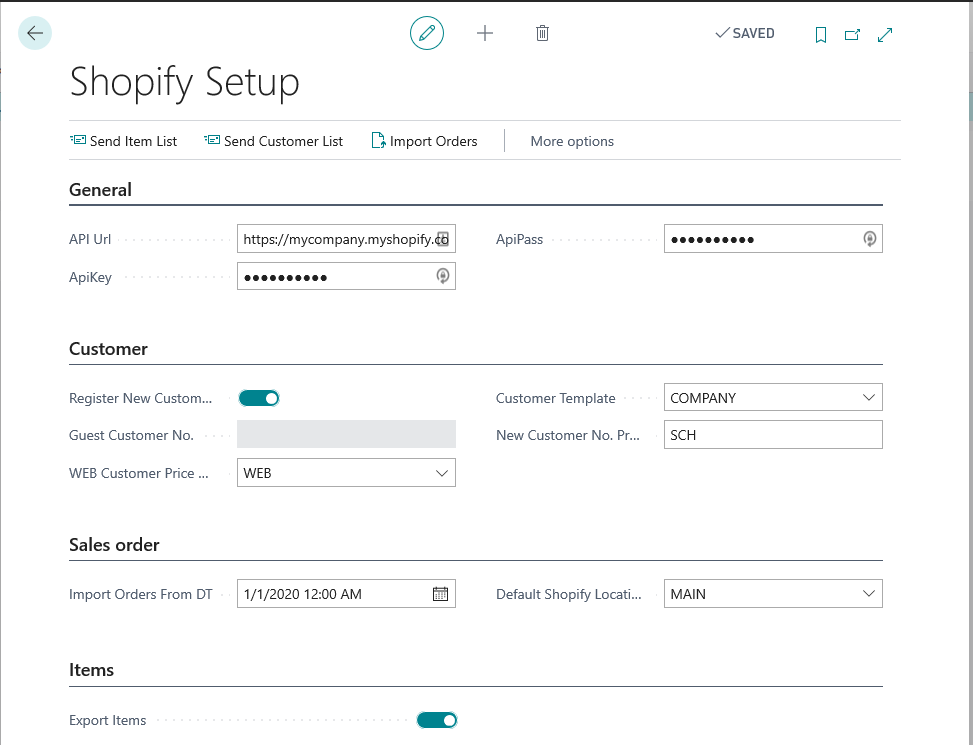
Task: Click the expand to full screen icon
Action: click(x=885, y=34)
